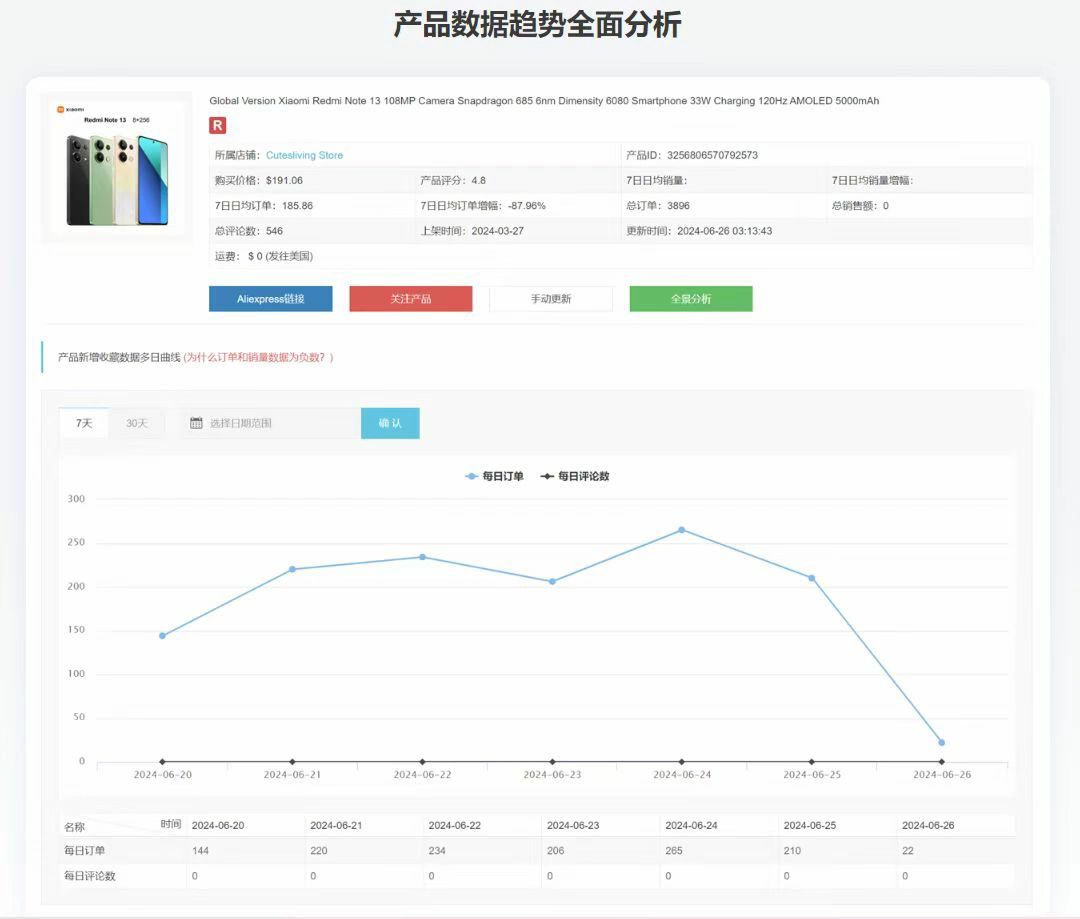Viewport: 1080px width, 919px height.
Task: Toggle the 每日评论数 legend marker
Action: 547,476
